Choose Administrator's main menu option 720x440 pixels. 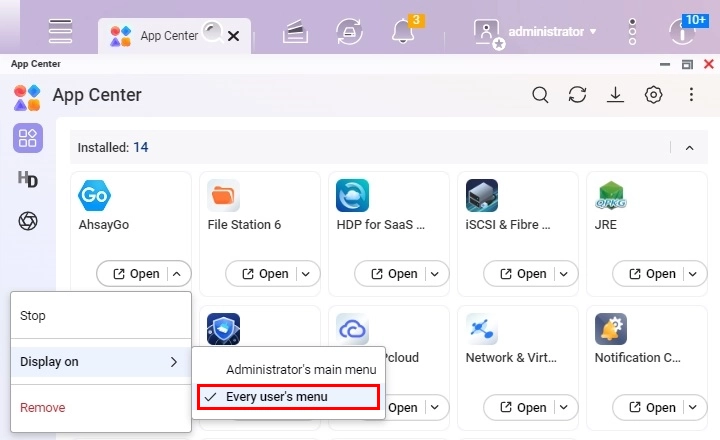tap(288, 370)
